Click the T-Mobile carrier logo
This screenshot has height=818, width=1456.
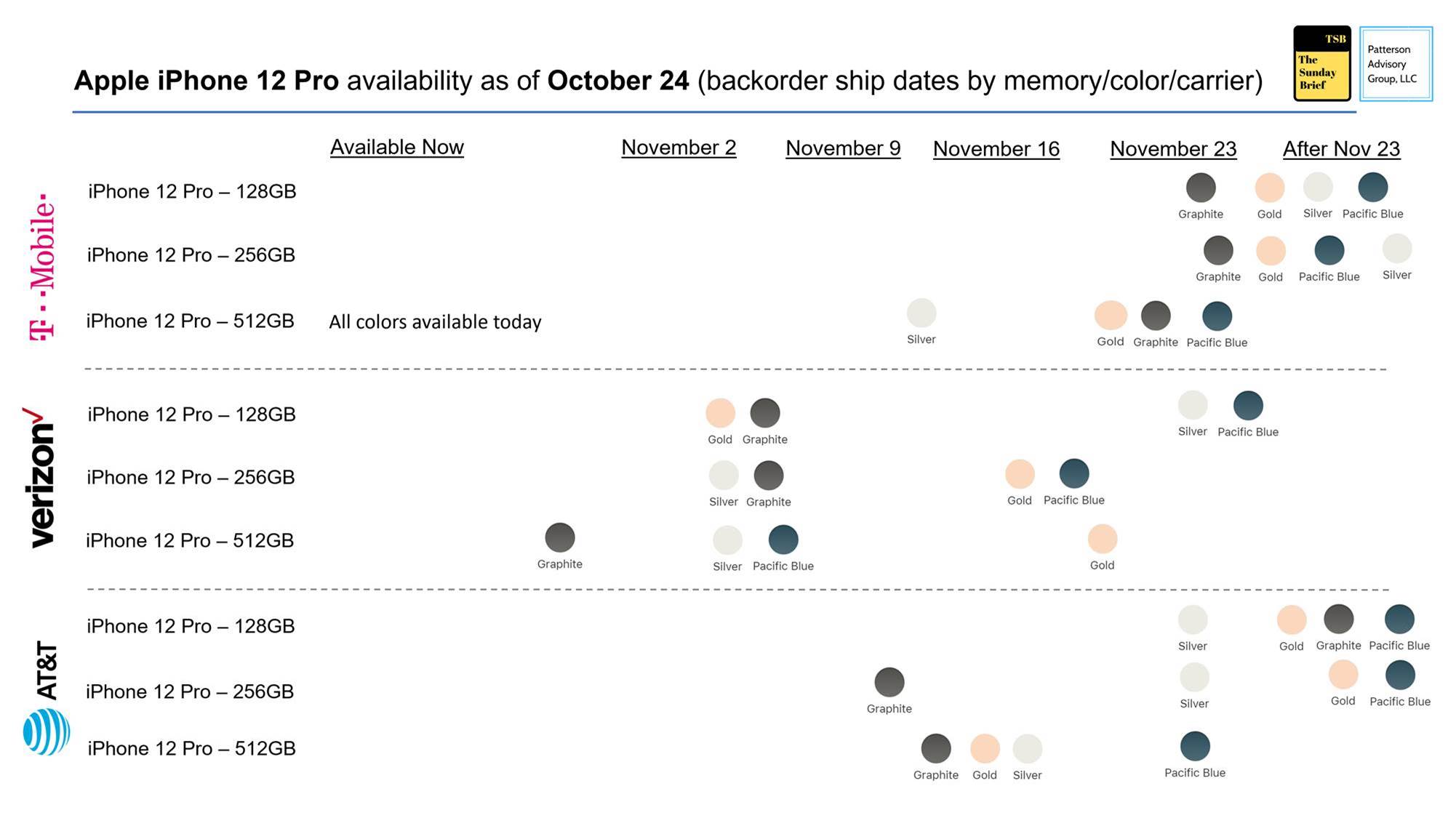(42, 267)
